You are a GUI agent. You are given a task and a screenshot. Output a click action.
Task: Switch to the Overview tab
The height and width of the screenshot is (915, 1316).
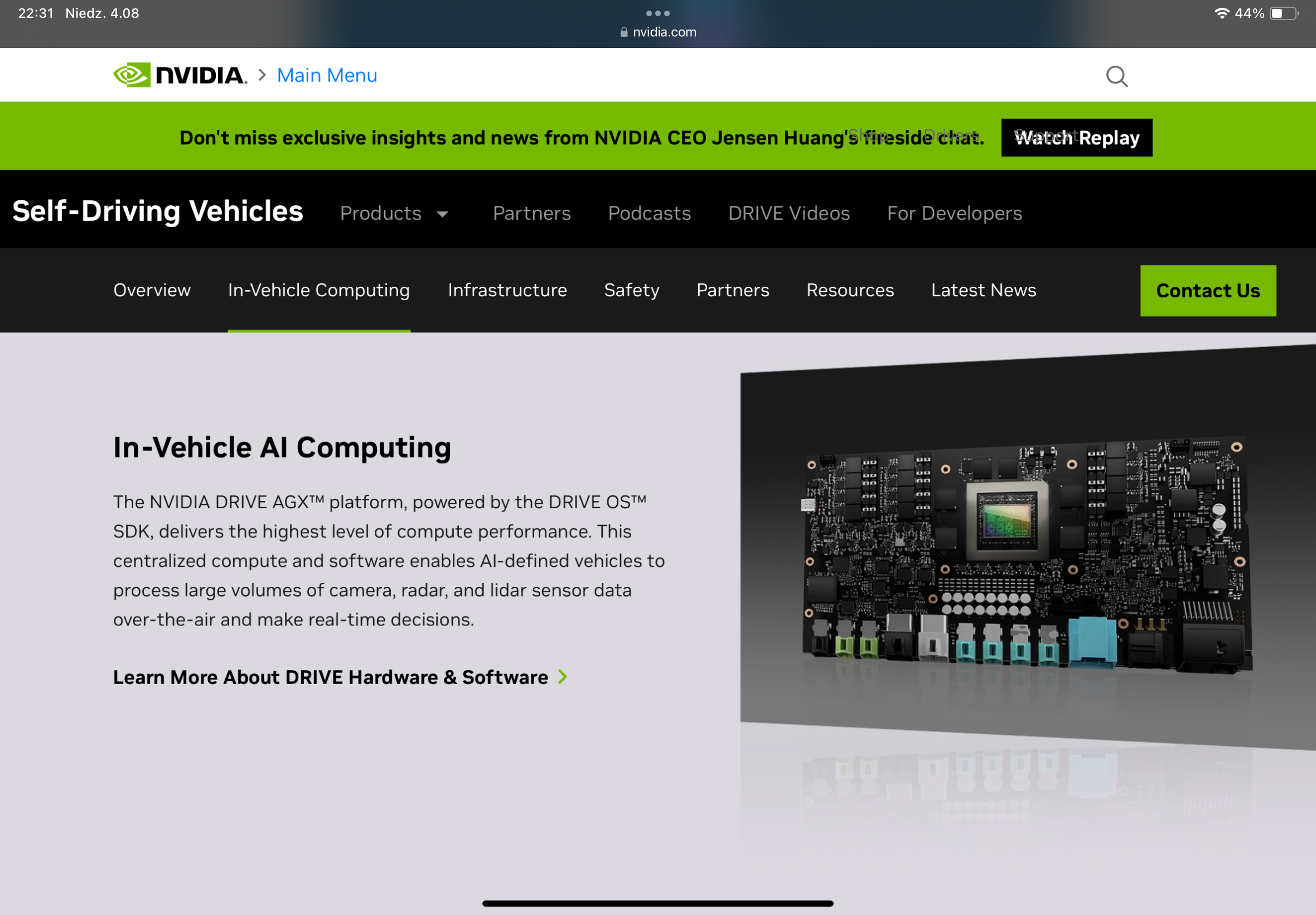click(152, 290)
